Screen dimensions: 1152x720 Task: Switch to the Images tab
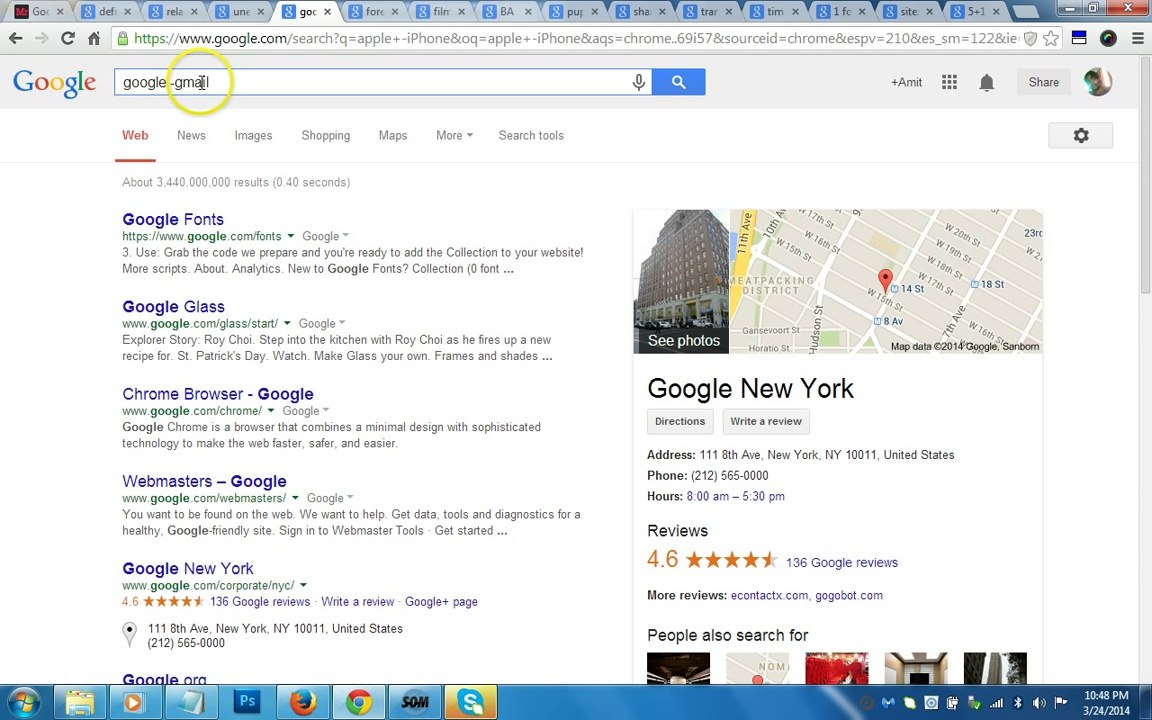[253, 135]
